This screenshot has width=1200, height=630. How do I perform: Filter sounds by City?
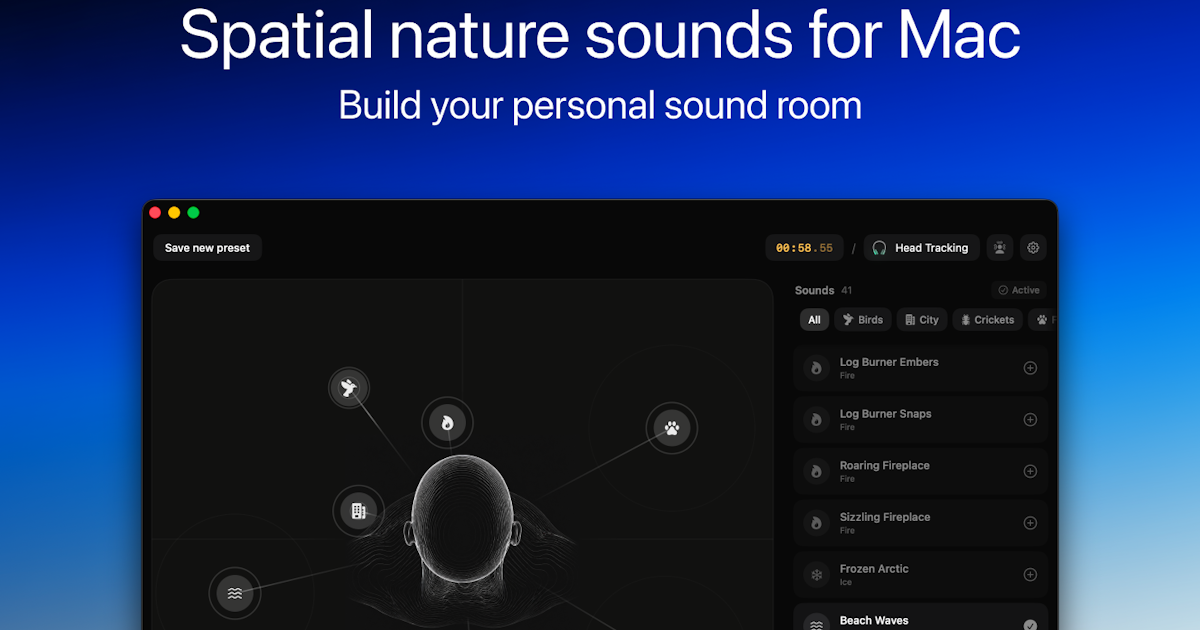tap(922, 320)
